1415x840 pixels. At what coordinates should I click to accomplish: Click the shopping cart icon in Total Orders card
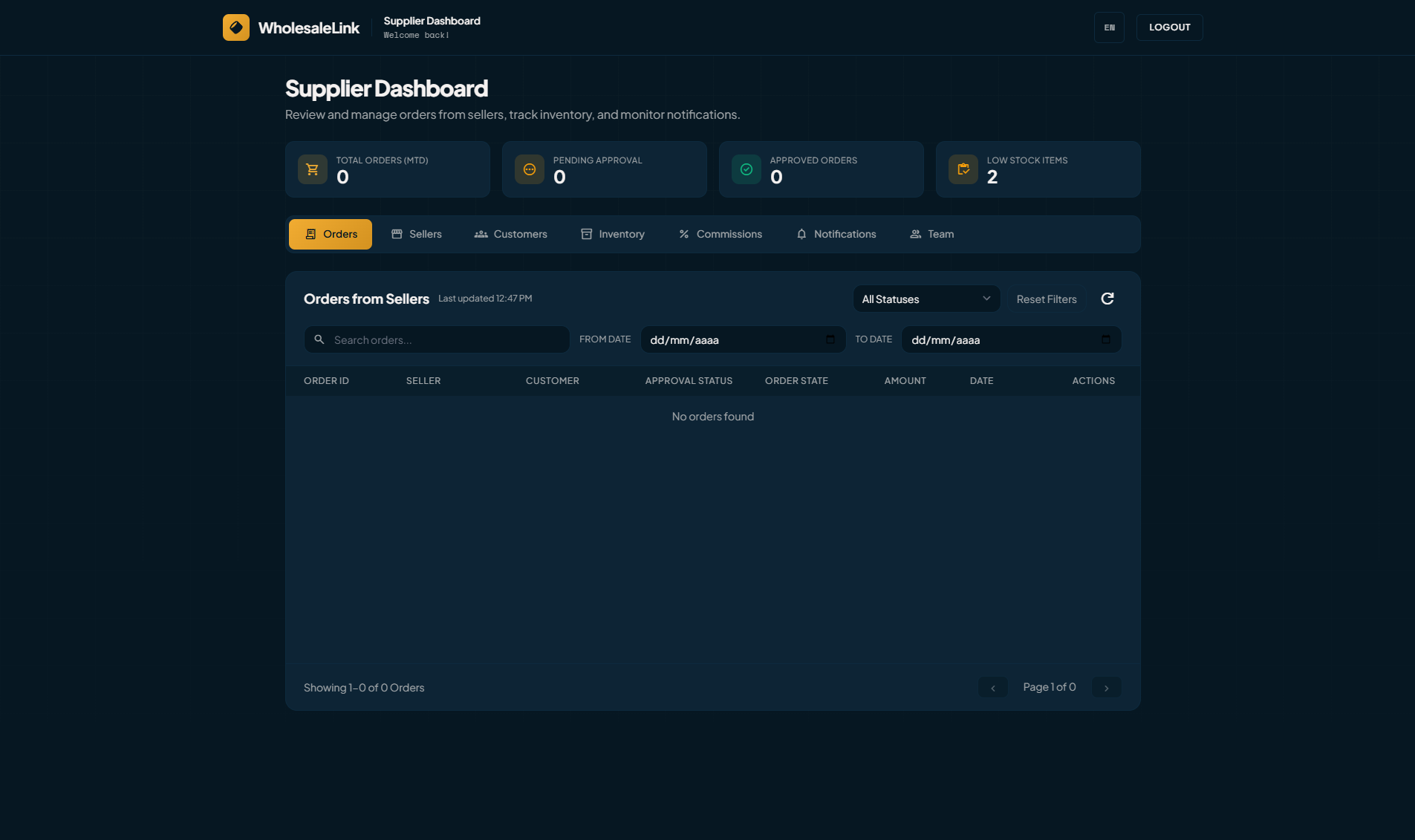[313, 169]
